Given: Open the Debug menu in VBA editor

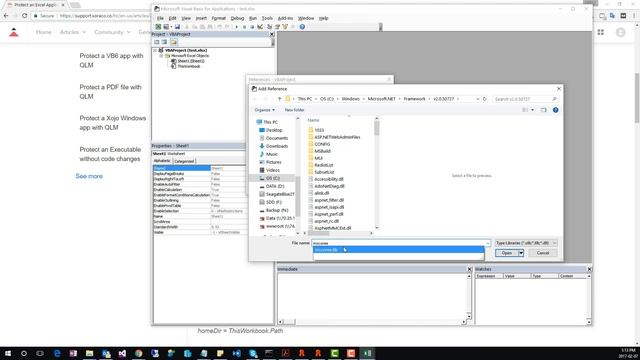Looking at the screenshot, I should coord(237,18).
